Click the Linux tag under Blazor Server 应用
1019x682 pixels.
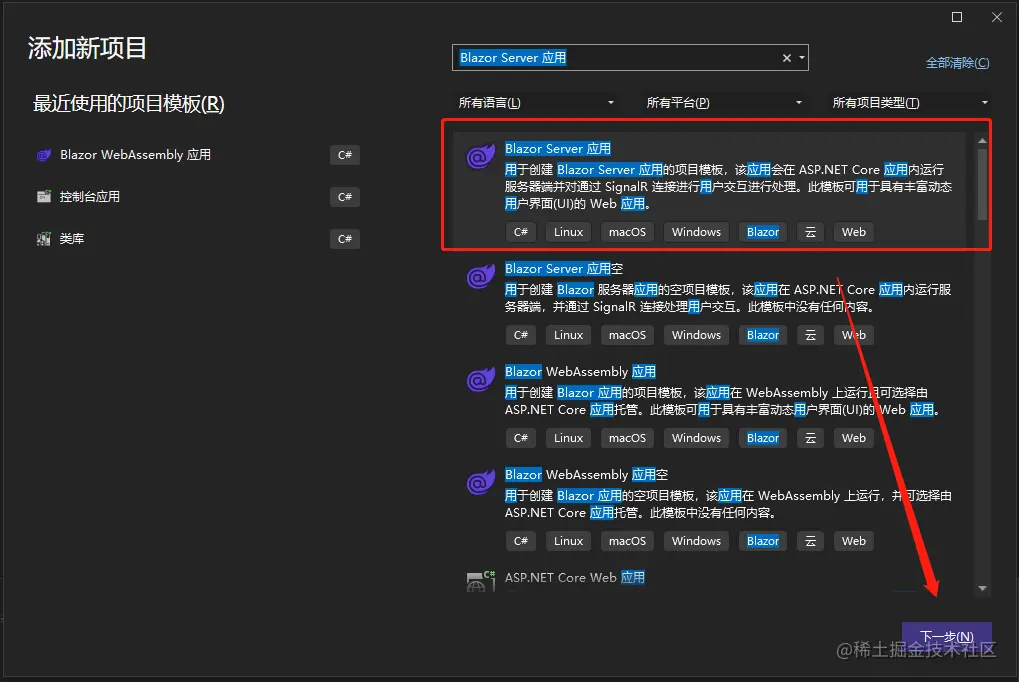[x=568, y=232]
